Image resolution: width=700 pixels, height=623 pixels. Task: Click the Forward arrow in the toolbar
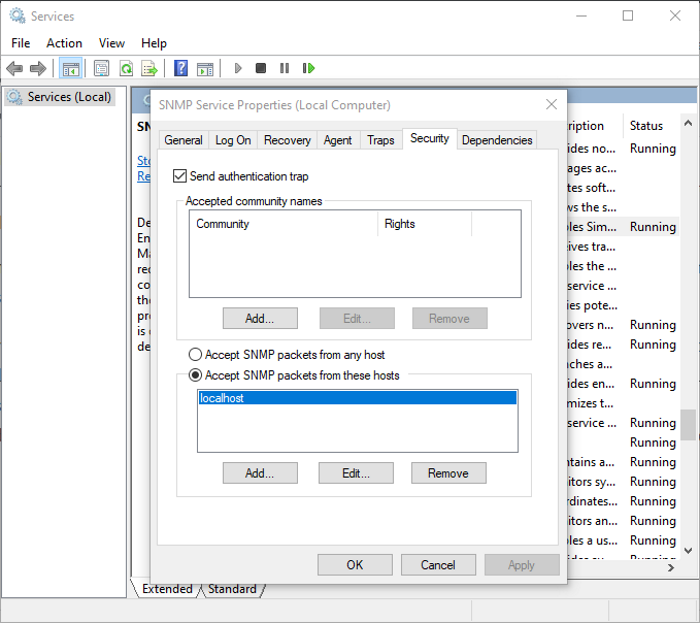point(38,68)
